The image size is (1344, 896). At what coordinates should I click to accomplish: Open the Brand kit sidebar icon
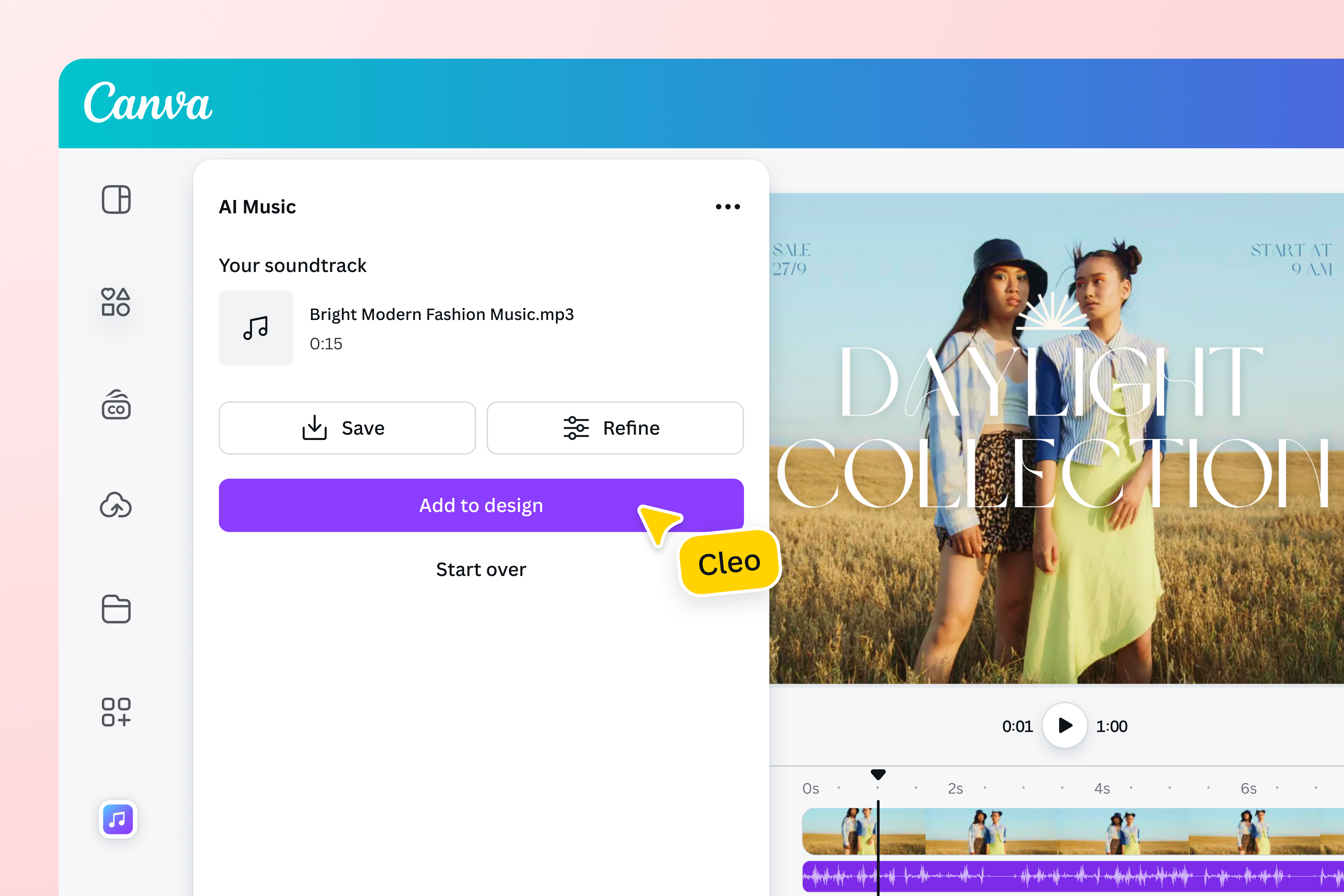[116, 405]
